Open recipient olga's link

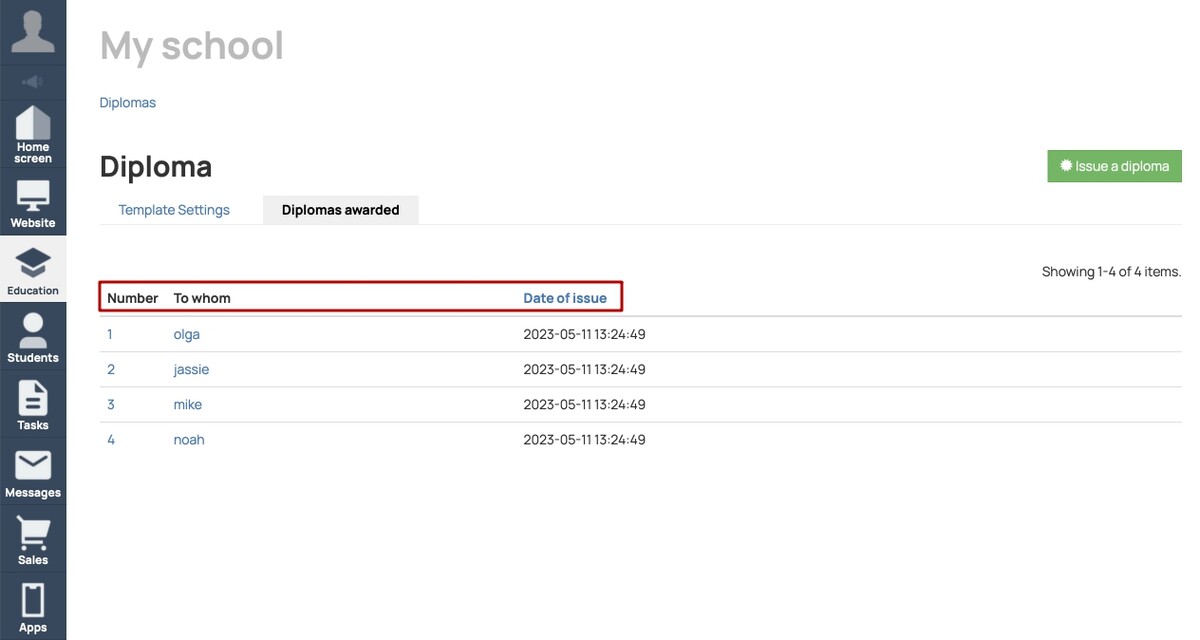[187, 334]
